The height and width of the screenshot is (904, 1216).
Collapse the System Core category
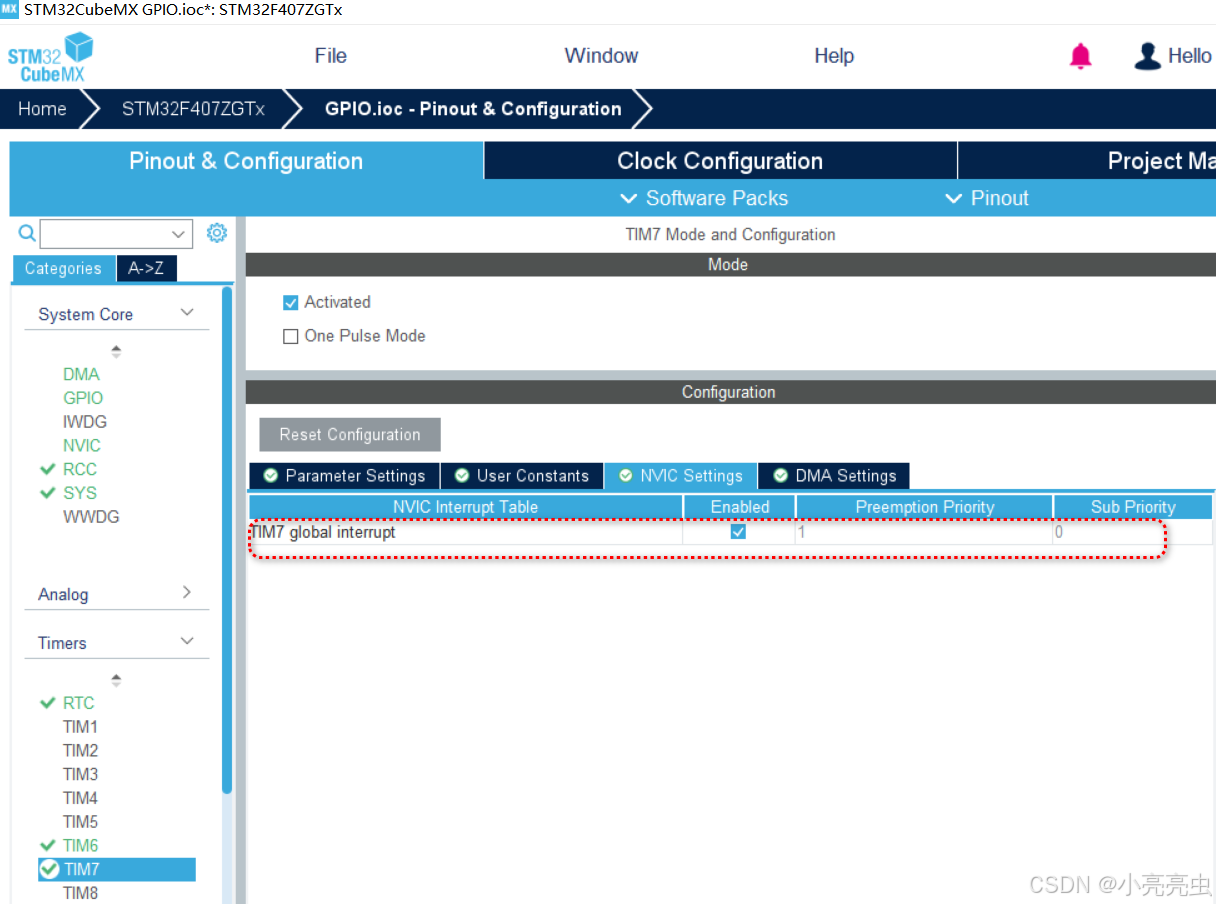click(187, 313)
